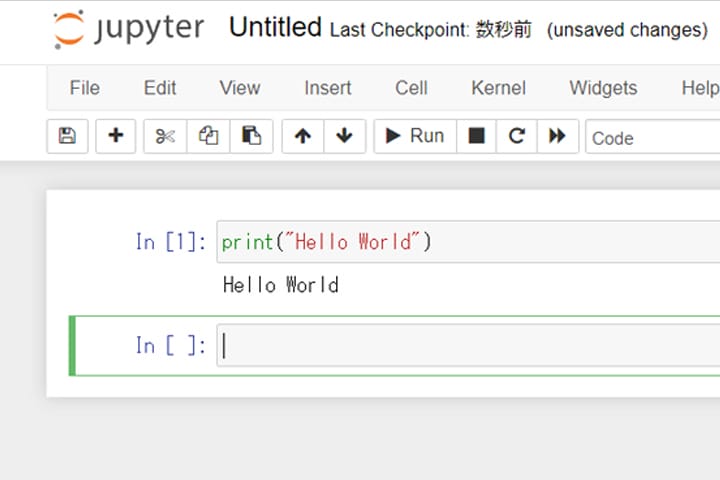Insert a cell below with plus icon
Screen dimensions: 720x480
pyautogui.click(x=116, y=136)
